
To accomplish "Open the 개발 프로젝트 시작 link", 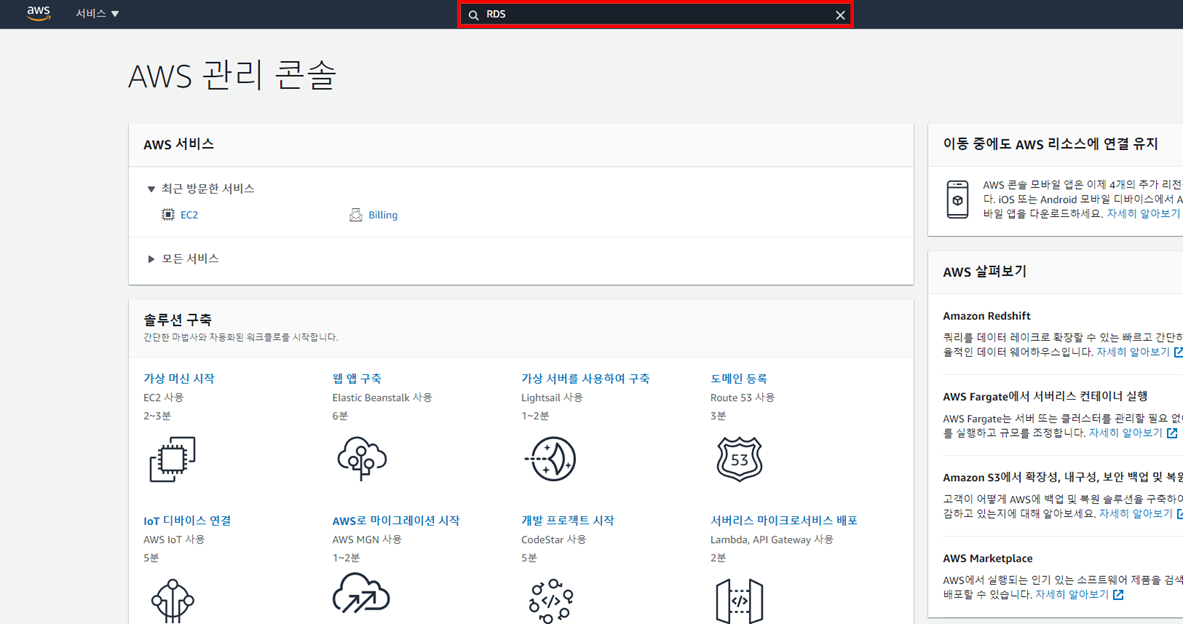I will (567, 521).
